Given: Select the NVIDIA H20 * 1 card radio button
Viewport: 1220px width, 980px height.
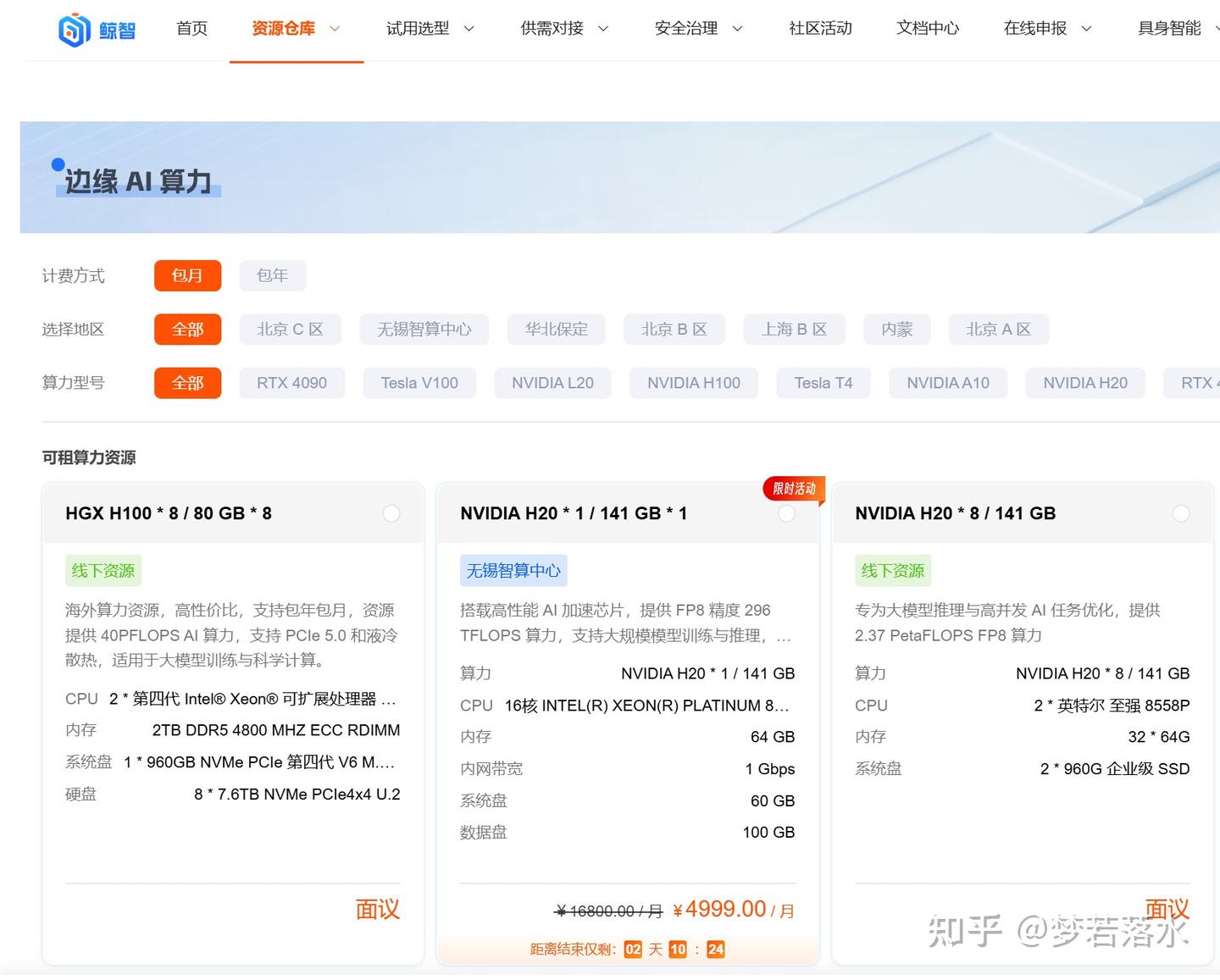Looking at the screenshot, I should point(786,513).
